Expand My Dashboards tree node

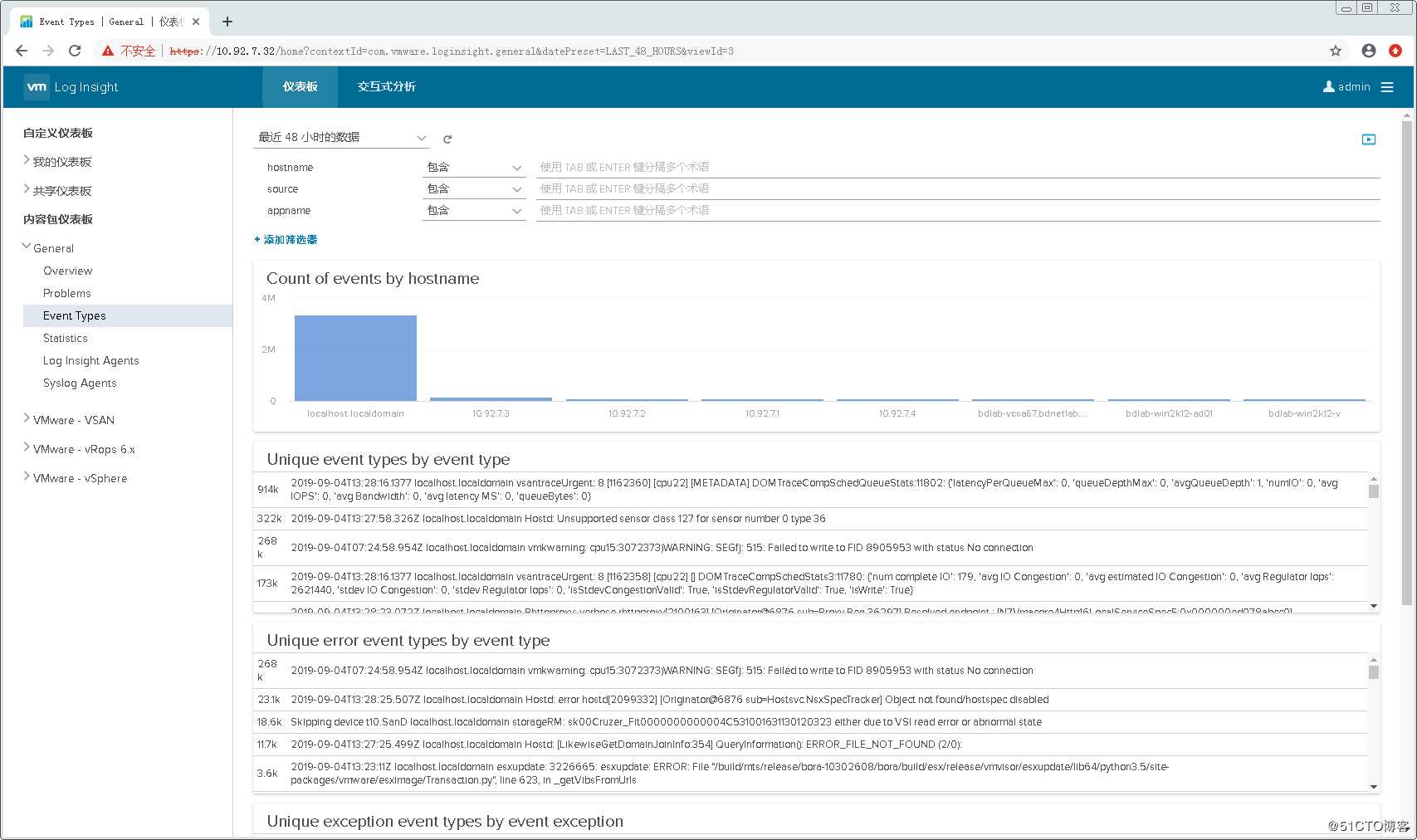(27, 160)
